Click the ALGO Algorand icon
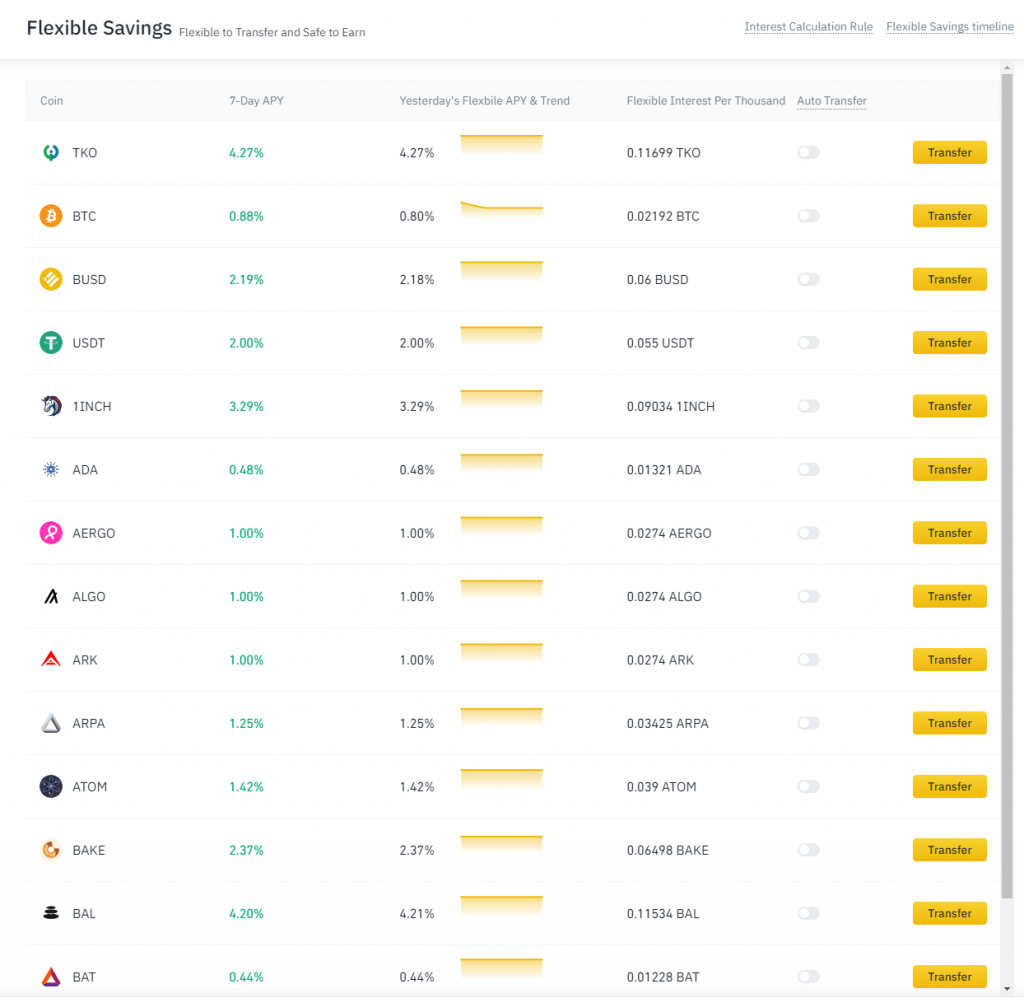This screenshot has width=1024, height=998. point(51,596)
